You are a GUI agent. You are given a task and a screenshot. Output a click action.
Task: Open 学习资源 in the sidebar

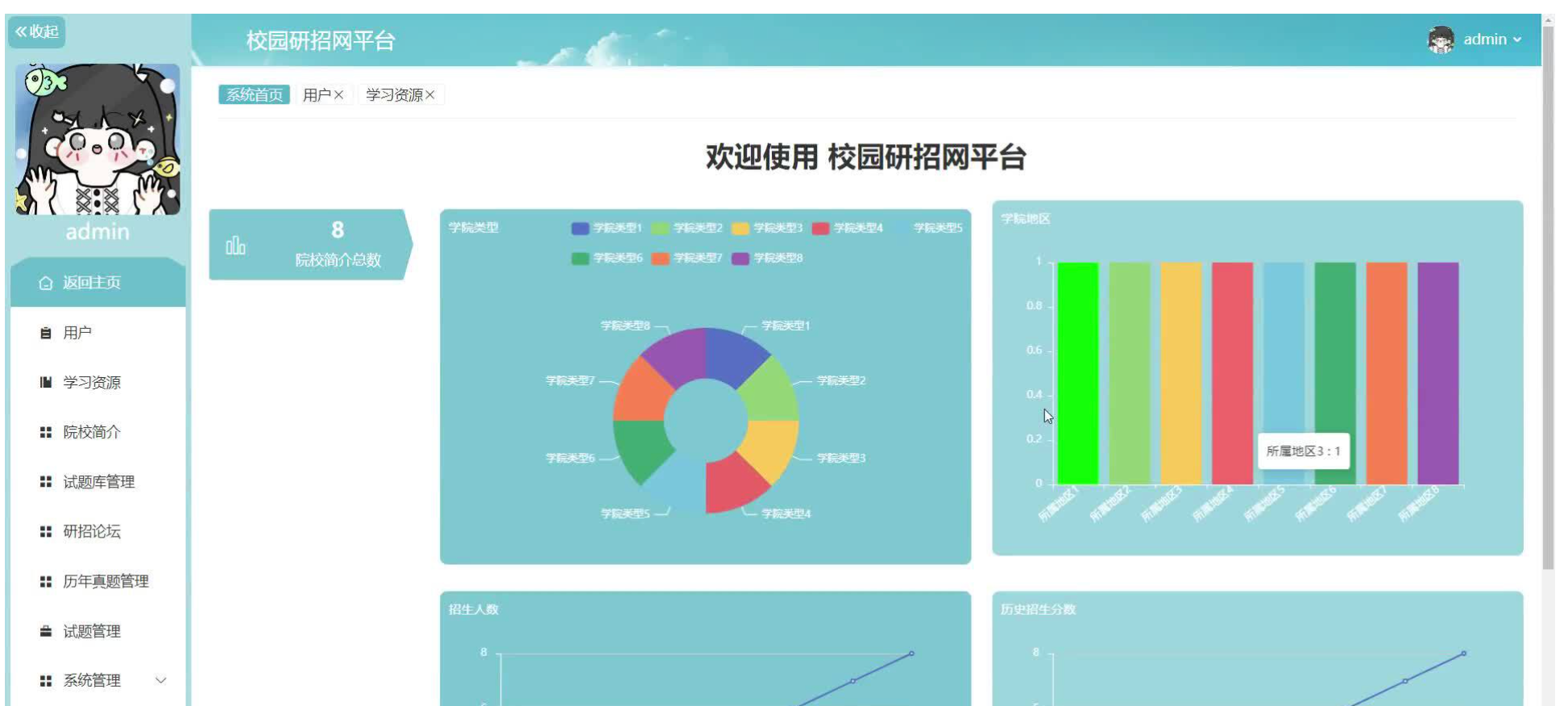(x=97, y=383)
